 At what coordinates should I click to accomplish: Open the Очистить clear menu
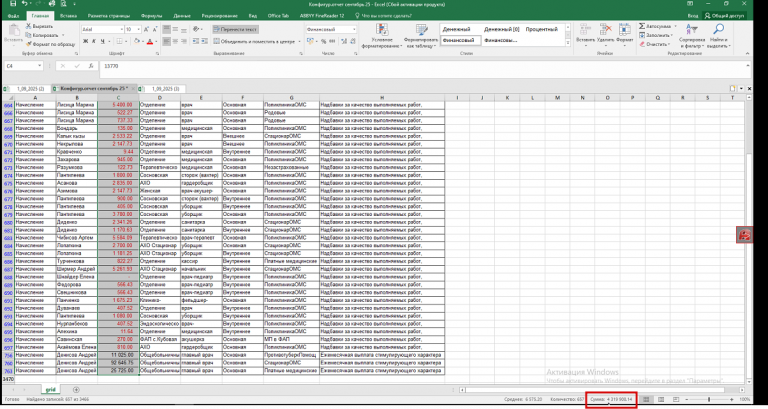point(655,44)
